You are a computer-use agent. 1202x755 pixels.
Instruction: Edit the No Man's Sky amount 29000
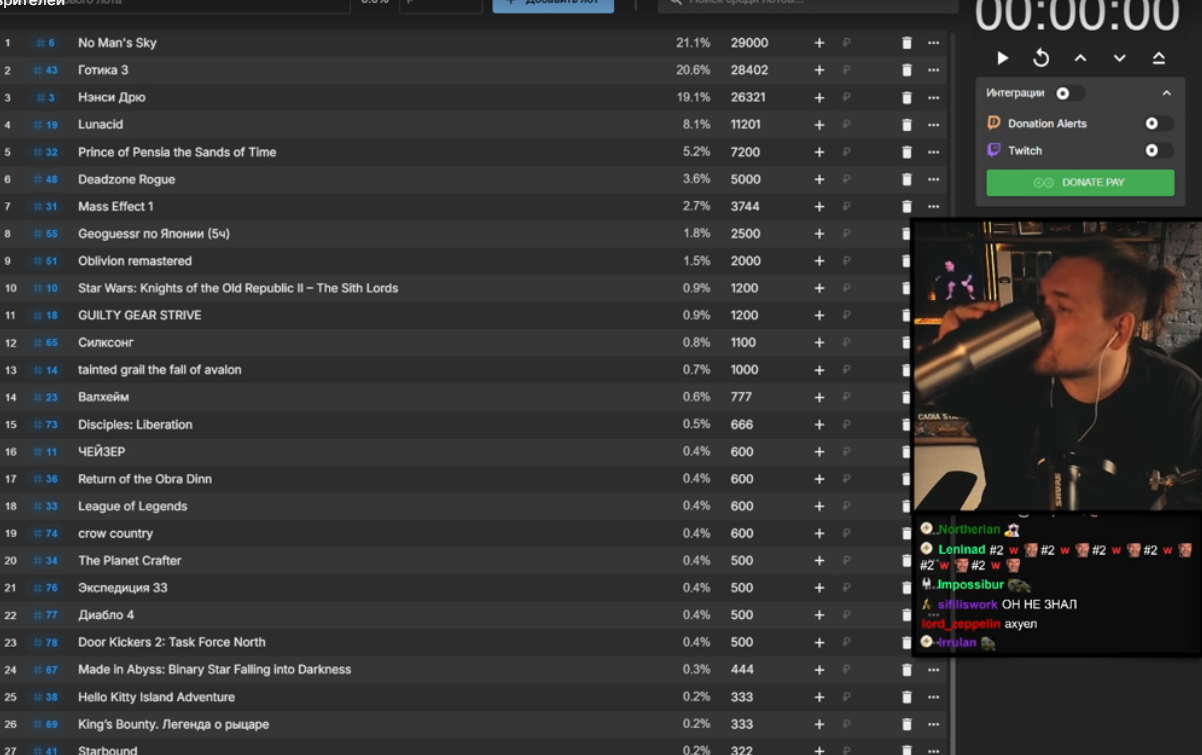click(749, 43)
